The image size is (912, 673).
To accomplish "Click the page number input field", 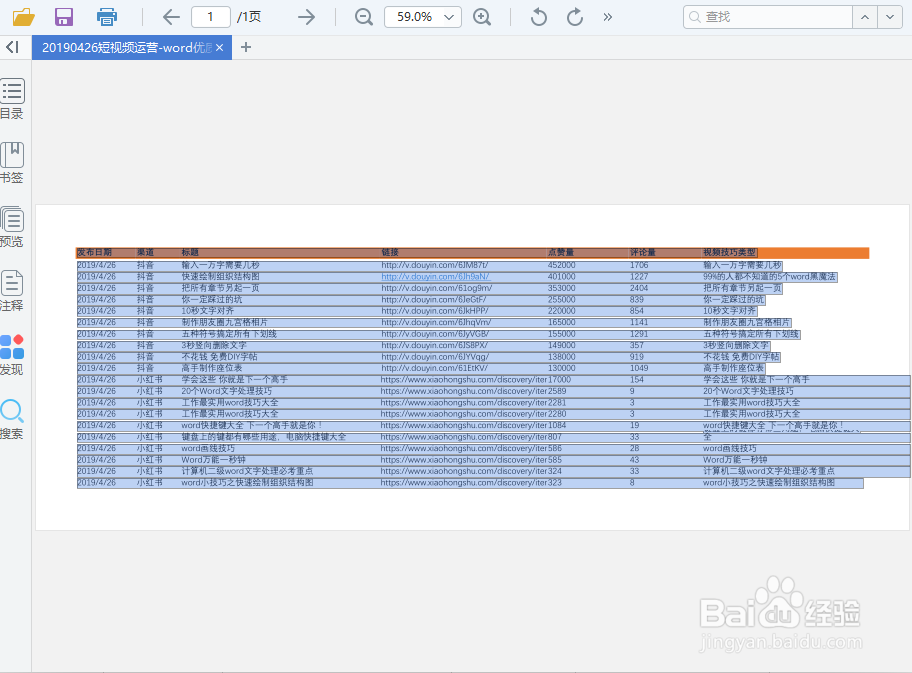I will tap(211, 17).
